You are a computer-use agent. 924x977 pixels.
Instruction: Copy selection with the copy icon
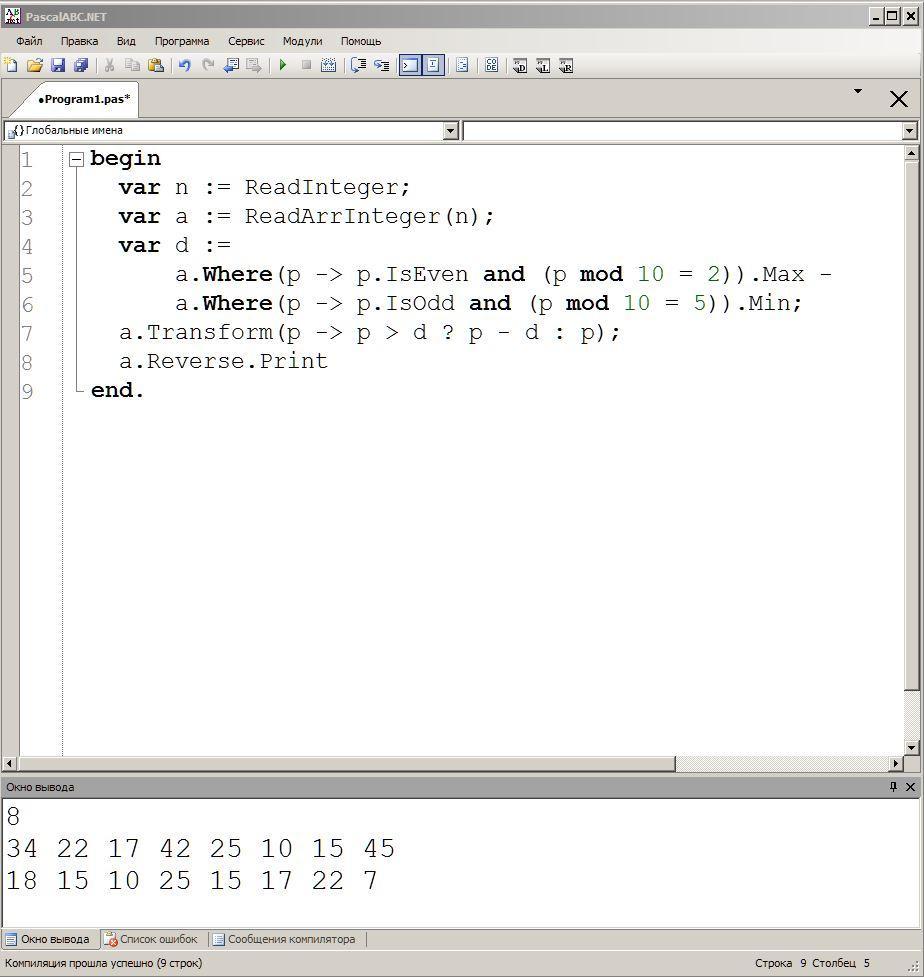132,65
